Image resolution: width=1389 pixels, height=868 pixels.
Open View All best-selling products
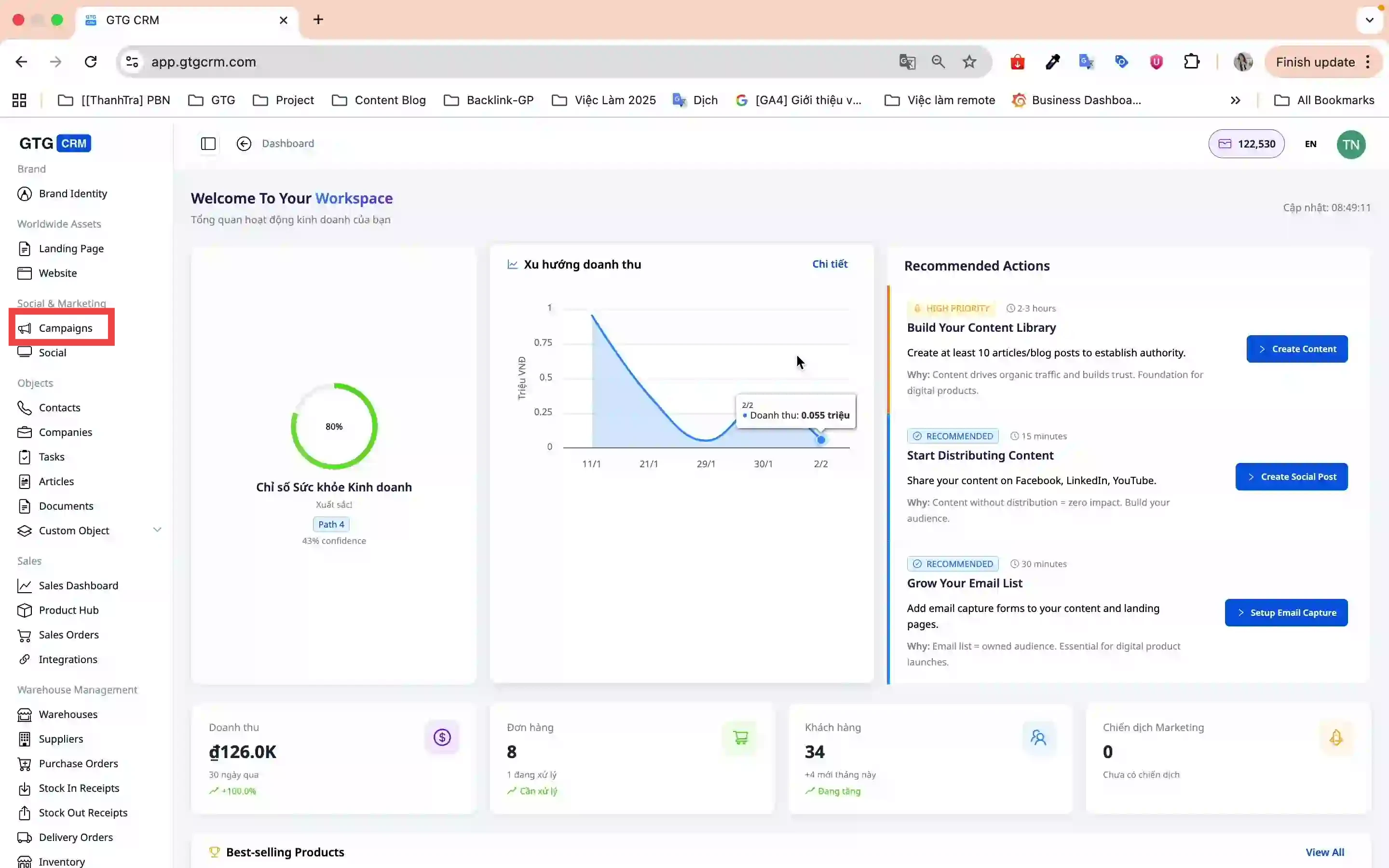1325,852
